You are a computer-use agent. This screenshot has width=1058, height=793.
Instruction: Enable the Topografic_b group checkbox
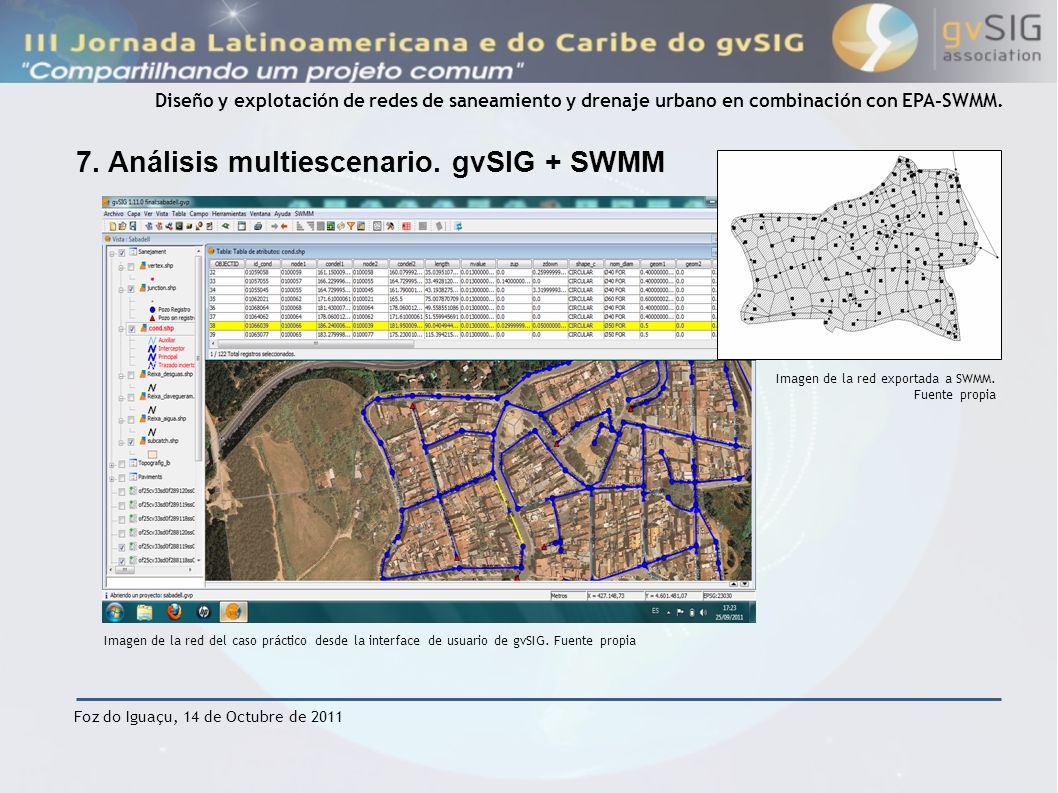coord(121,464)
